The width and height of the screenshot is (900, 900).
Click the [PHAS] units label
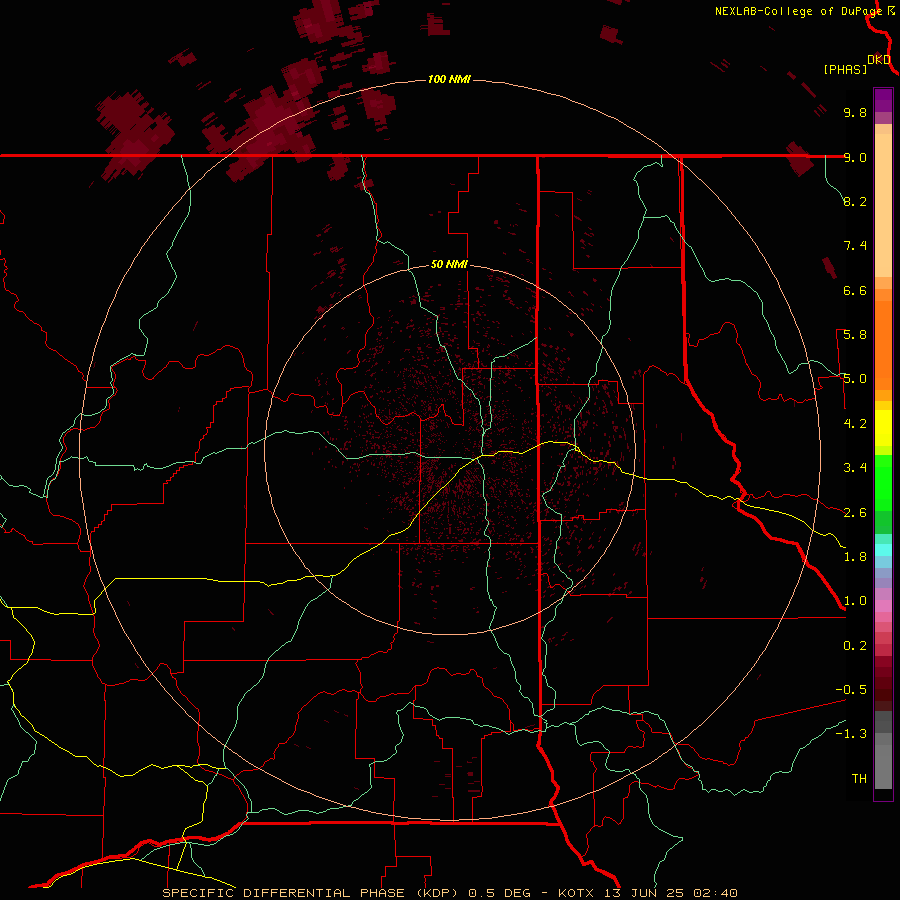(845, 69)
